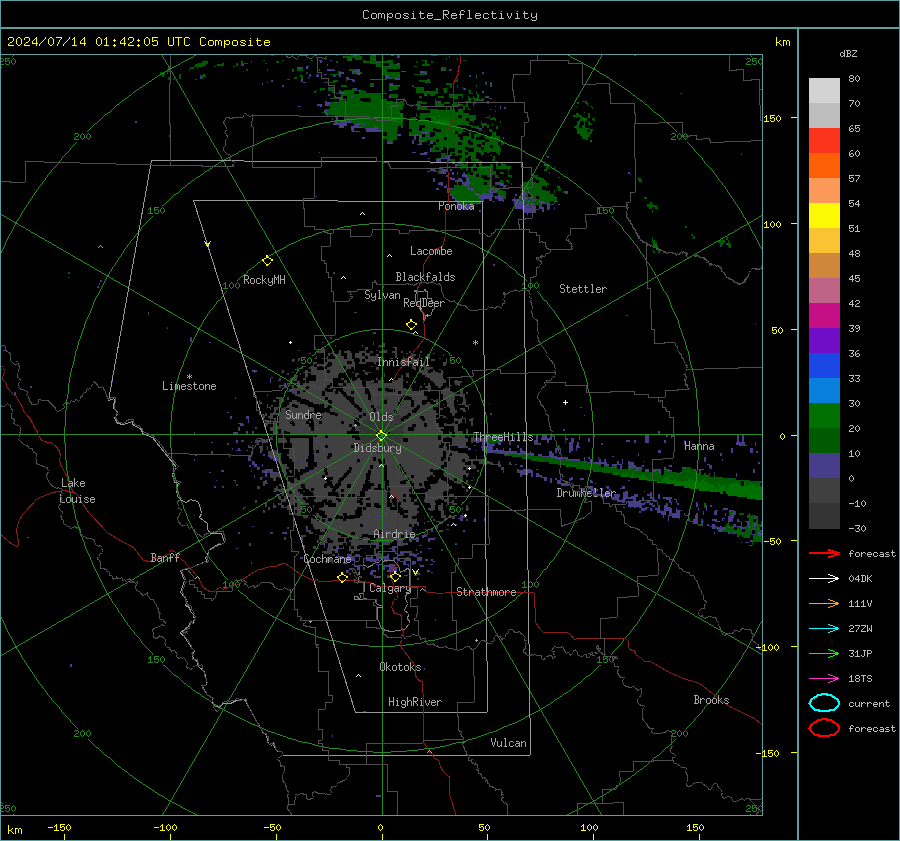Click the km unit label at bottom-left

point(14,830)
